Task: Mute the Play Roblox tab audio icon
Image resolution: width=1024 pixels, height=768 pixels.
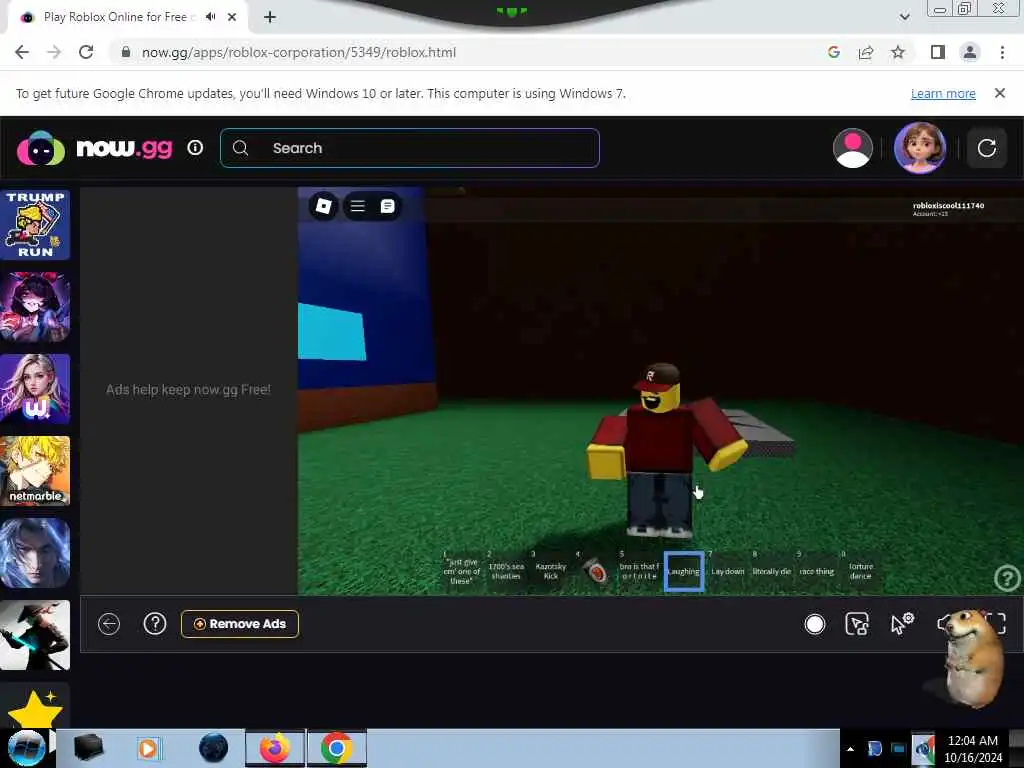Action: (210, 17)
